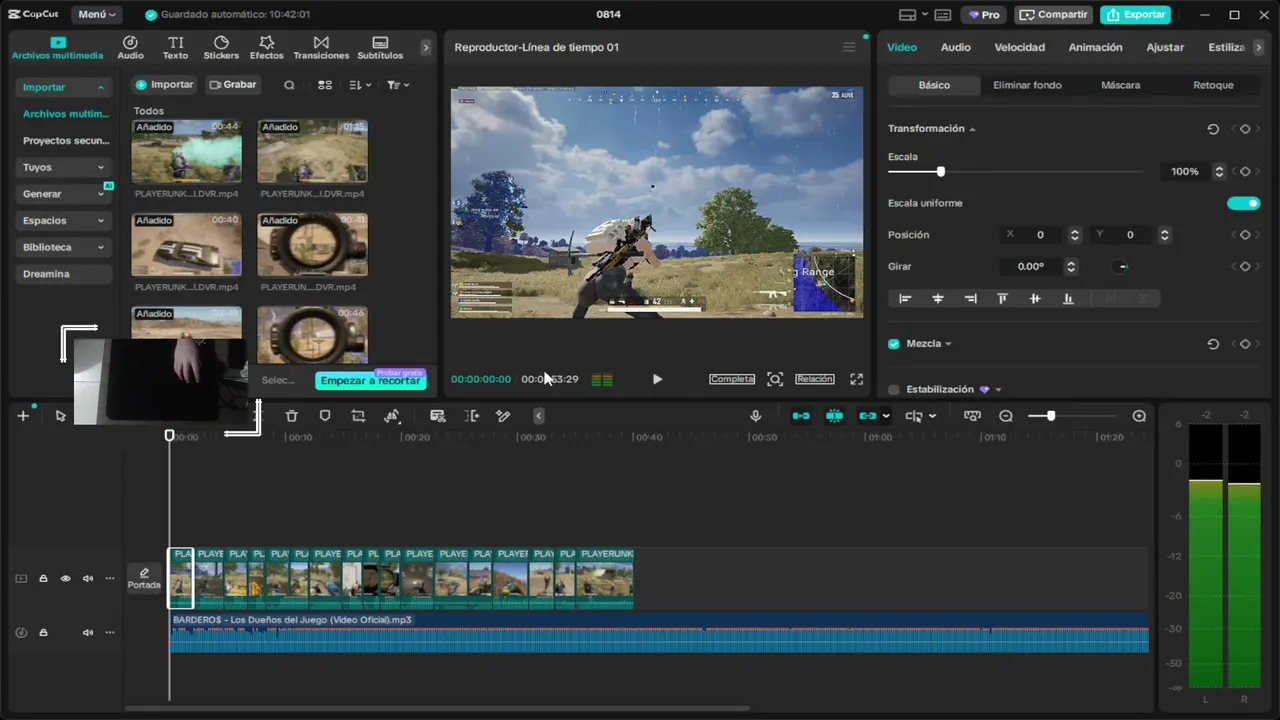
Task: Open the sort order dropdown in media panel
Action: coord(360,85)
